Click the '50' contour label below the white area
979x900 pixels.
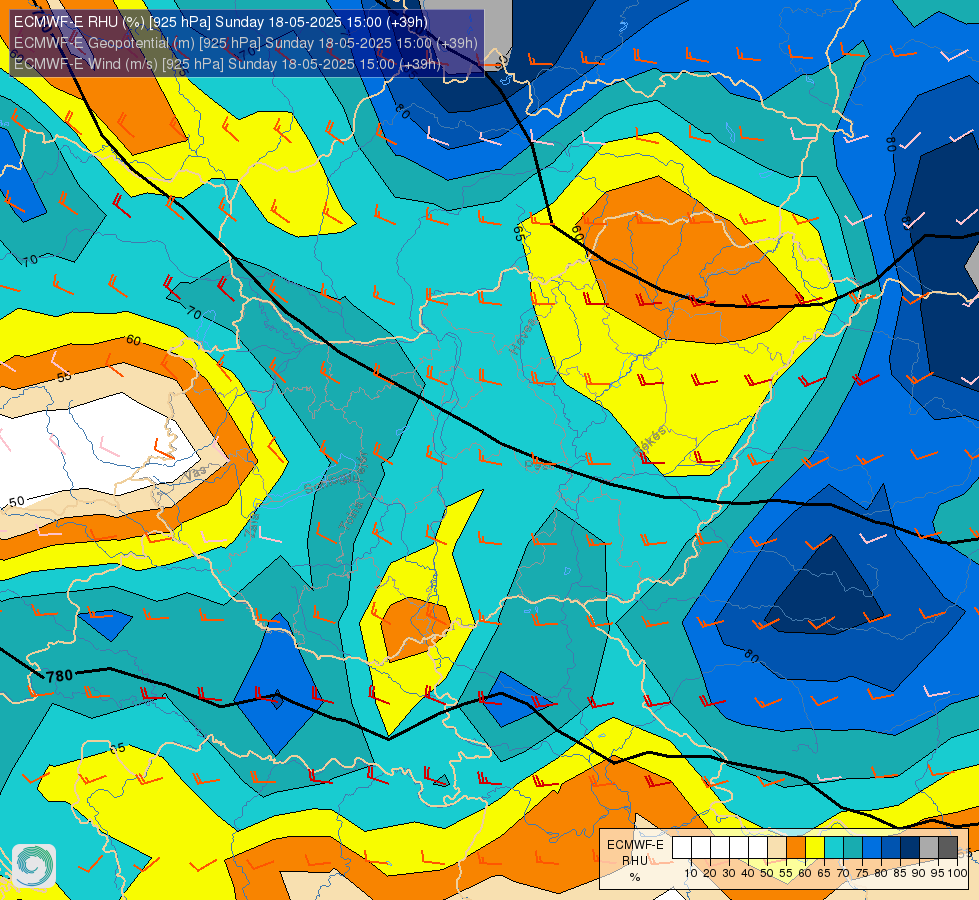(17, 502)
